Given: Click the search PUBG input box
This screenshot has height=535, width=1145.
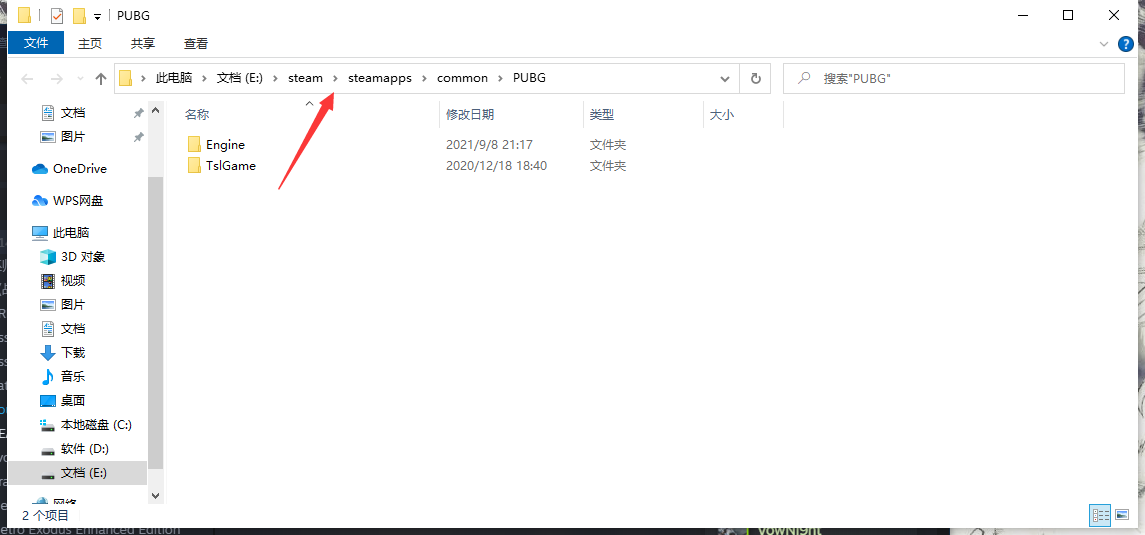Looking at the screenshot, I should [x=954, y=78].
